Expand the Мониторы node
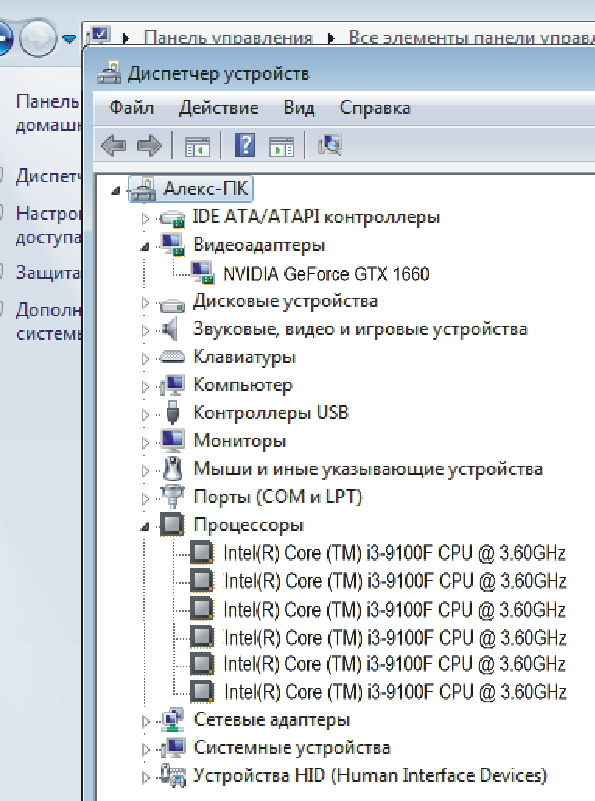595x801 pixels. click(x=146, y=442)
